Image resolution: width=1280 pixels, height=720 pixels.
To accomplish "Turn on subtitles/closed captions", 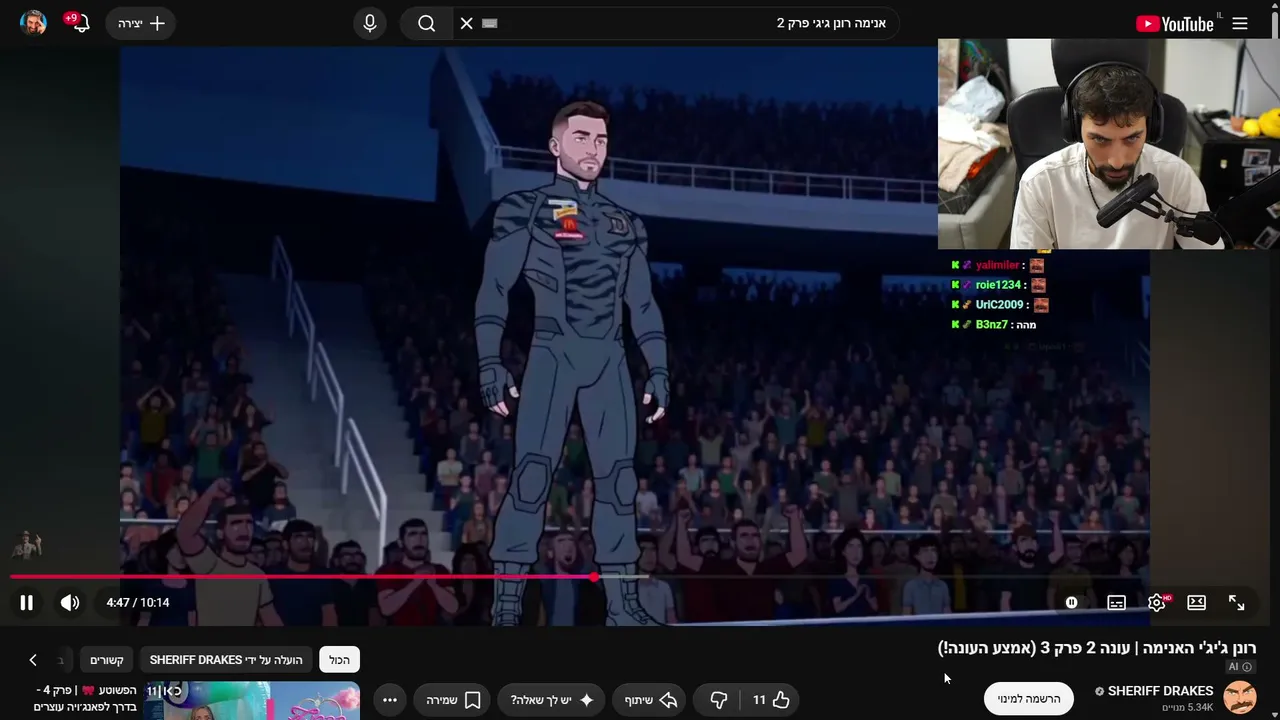I will [1116, 602].
